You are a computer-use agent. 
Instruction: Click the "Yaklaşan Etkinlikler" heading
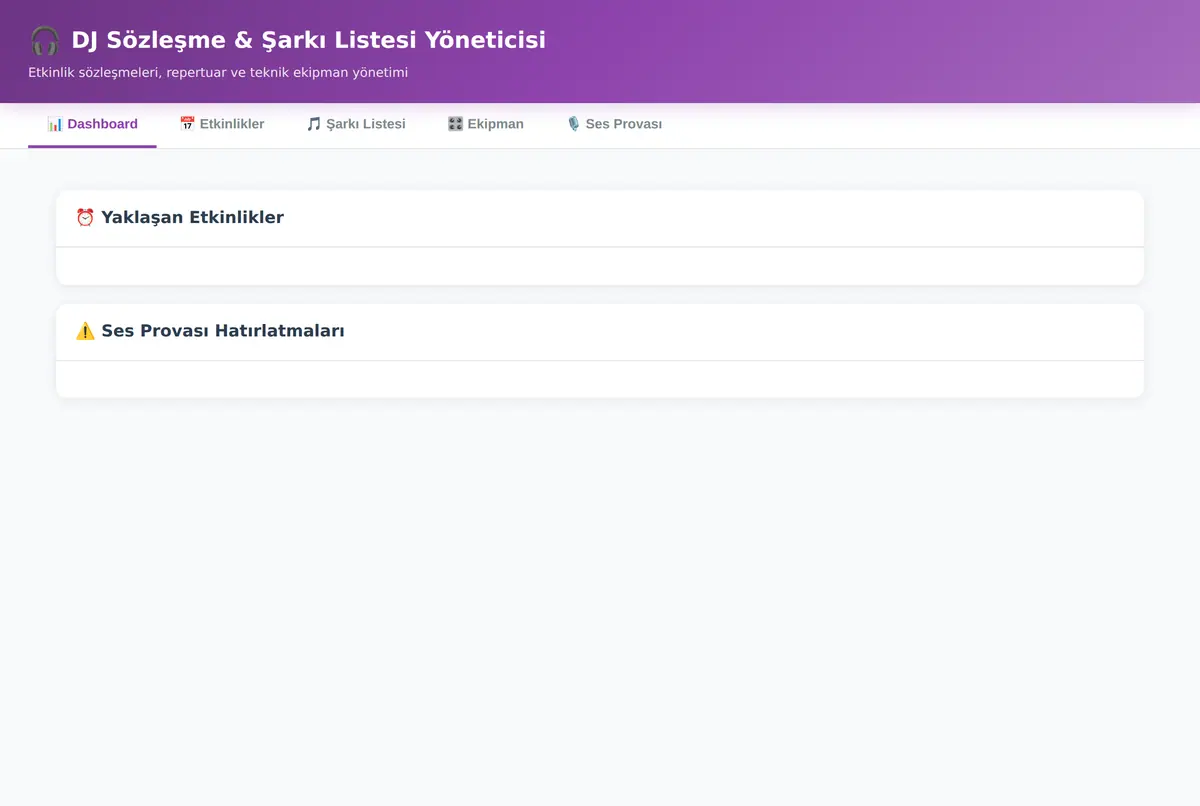point(192,217)
